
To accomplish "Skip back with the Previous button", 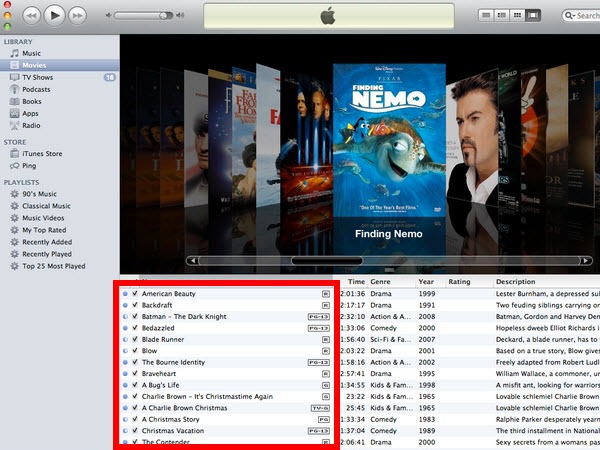I will pyautogui.click(x=32, y=15).
